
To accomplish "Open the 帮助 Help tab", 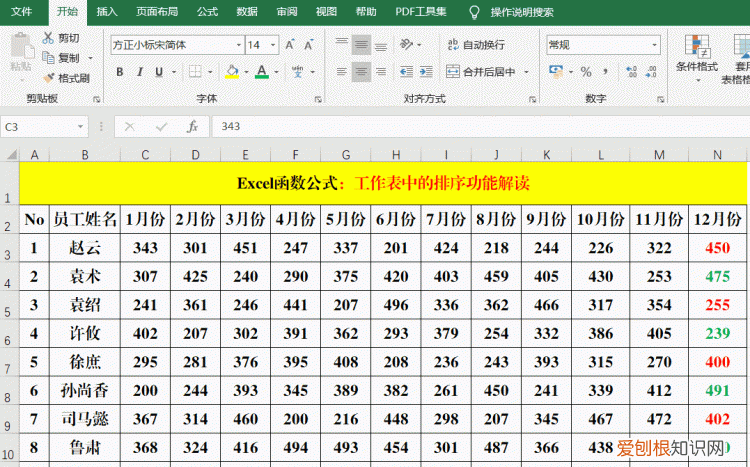I will [x=366, y=11].
